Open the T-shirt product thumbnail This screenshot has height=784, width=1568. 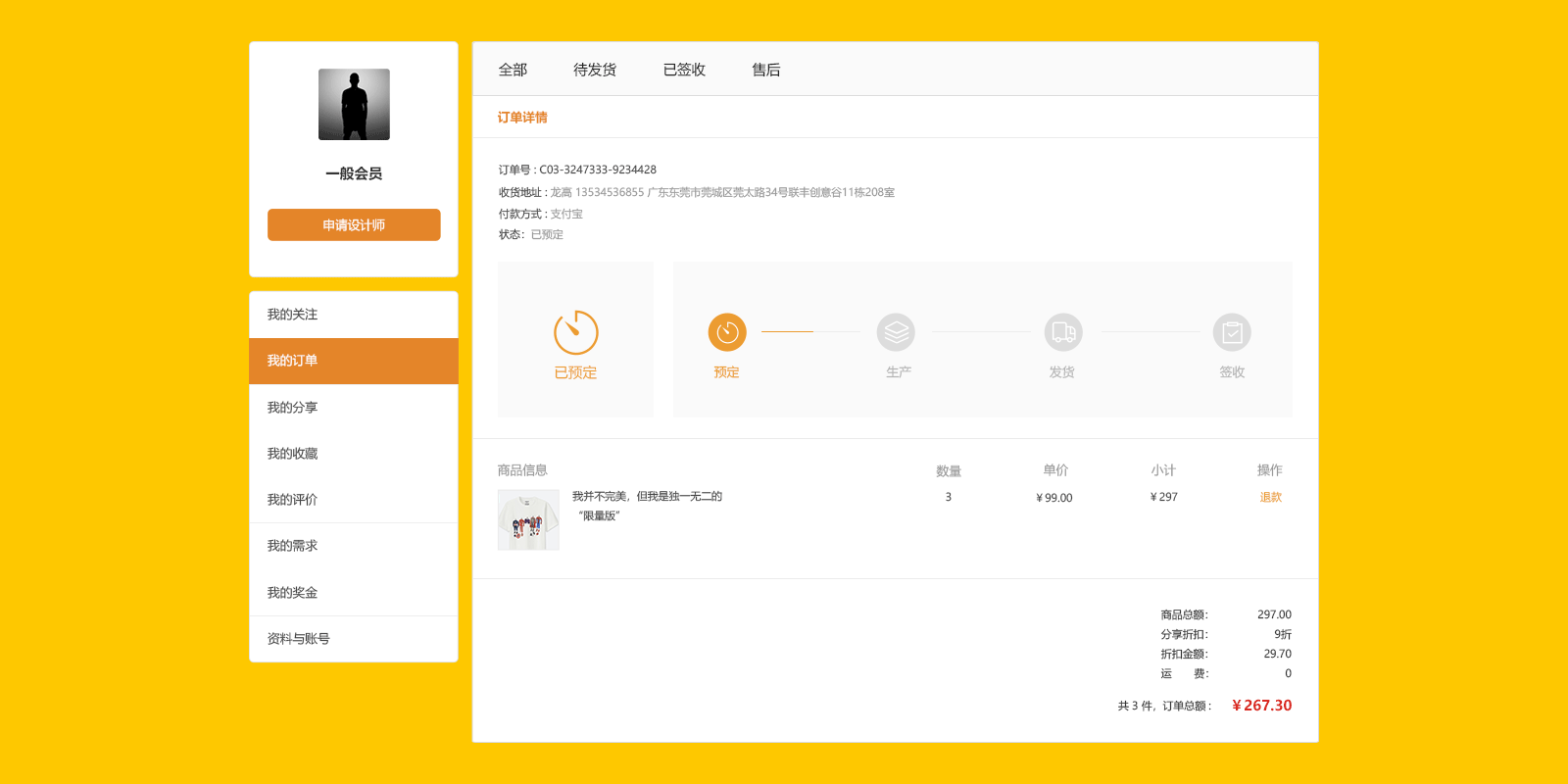click(528, 519)
